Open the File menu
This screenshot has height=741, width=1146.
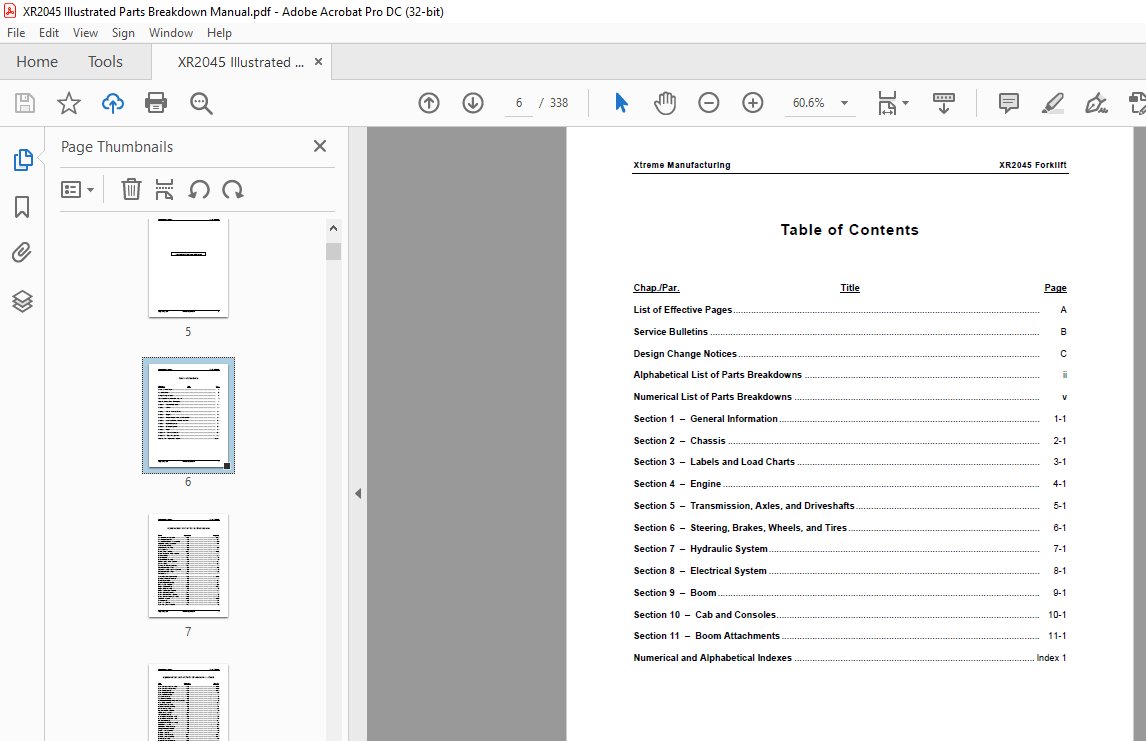click(16, 33)
